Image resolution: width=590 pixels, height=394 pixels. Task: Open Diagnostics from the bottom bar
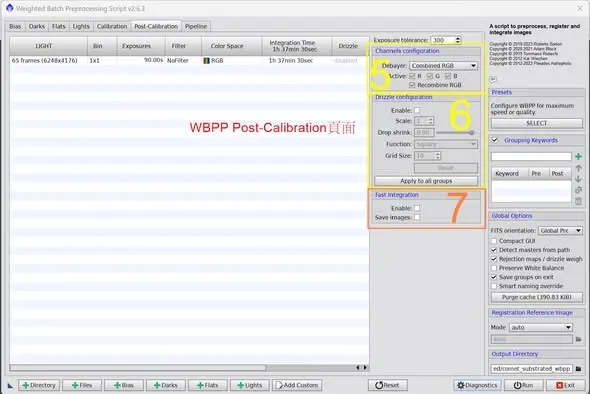(x=477, y=385)
